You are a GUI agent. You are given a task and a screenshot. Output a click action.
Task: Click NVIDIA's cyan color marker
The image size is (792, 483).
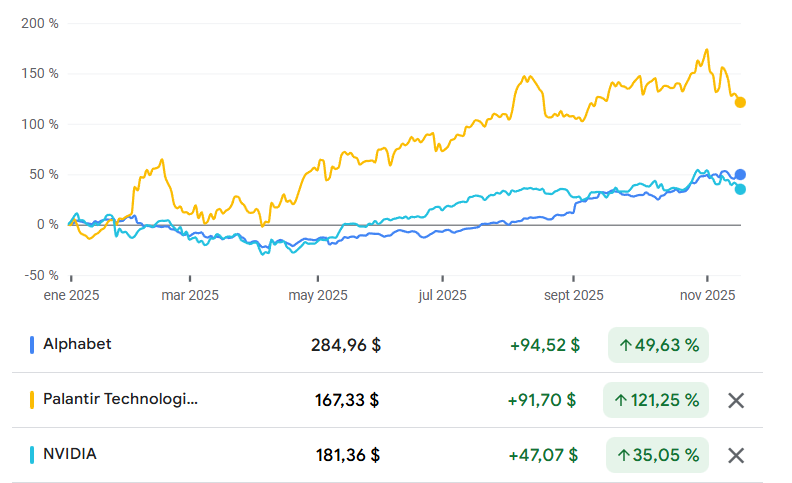[32, 455]
